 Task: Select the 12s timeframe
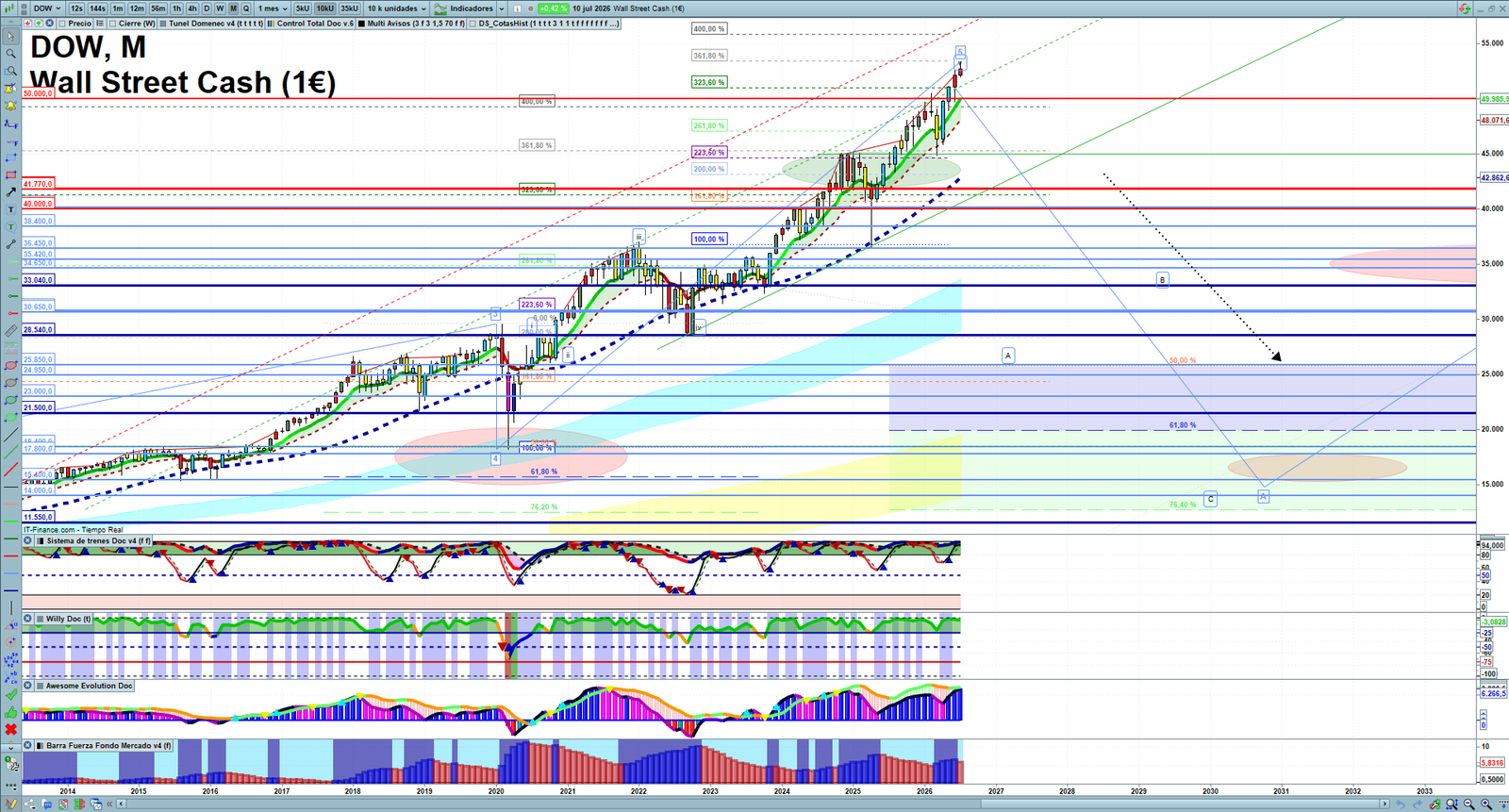tap(76, 8)
